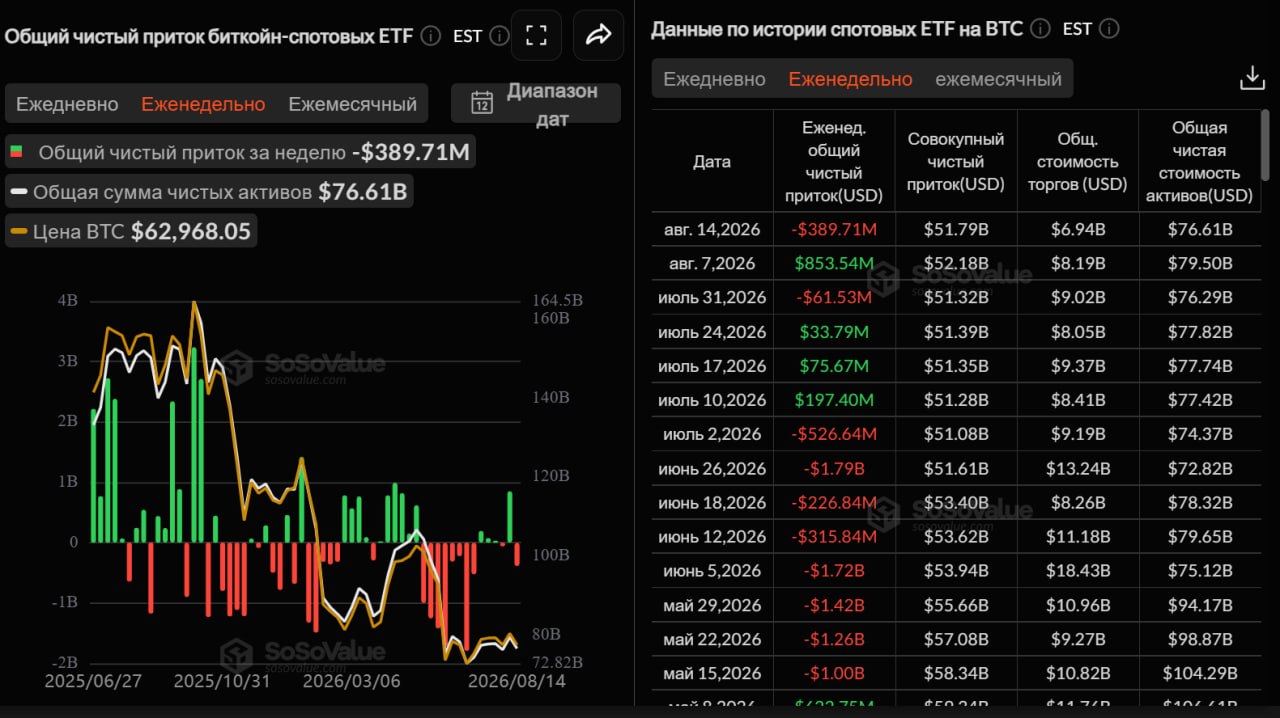Click Общая чистая стоимость активов header
Viewport: 1280px width, 718px height.
[x=1199, y=161]
